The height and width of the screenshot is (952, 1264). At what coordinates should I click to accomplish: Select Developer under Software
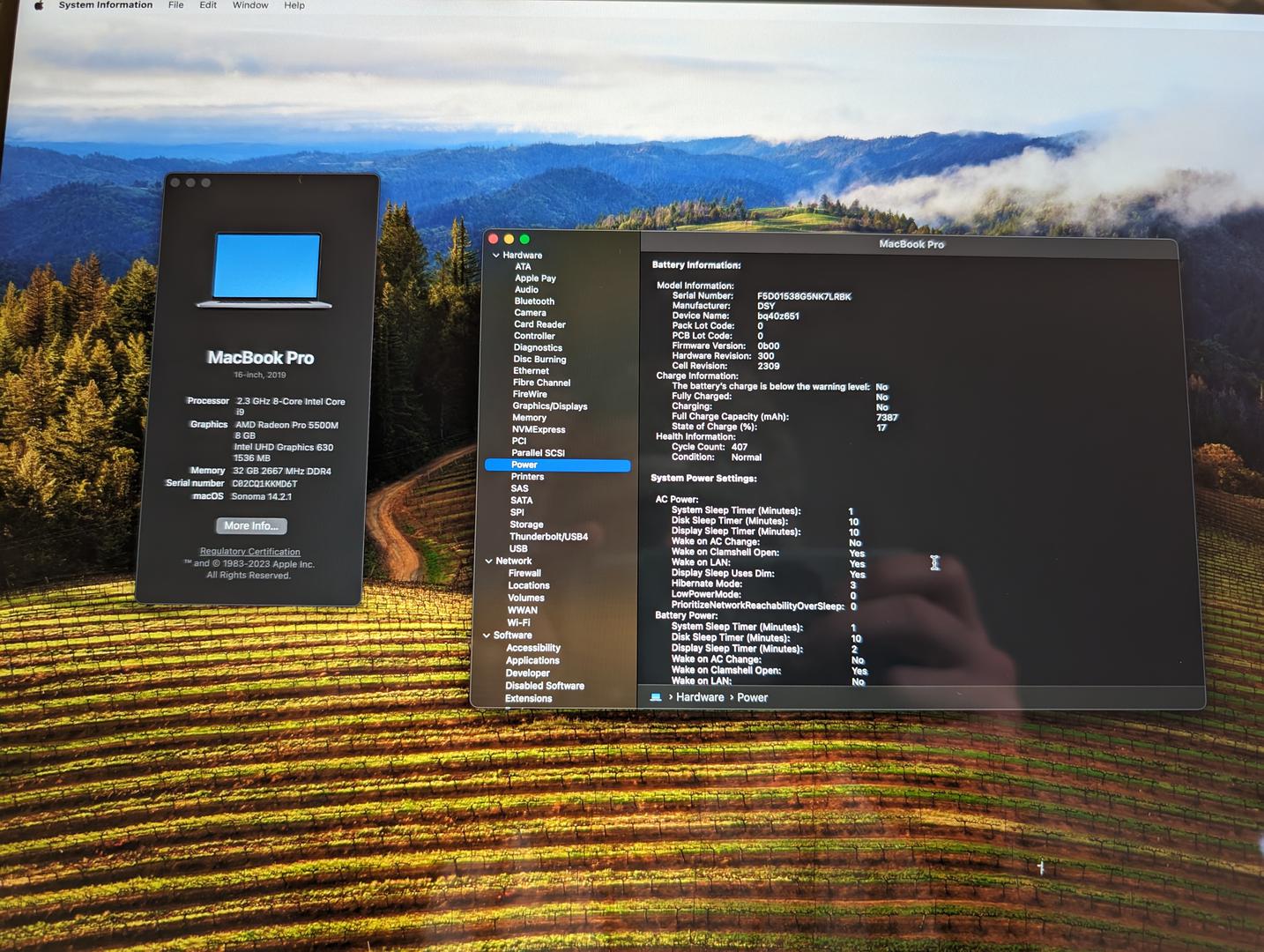[528, 673]
